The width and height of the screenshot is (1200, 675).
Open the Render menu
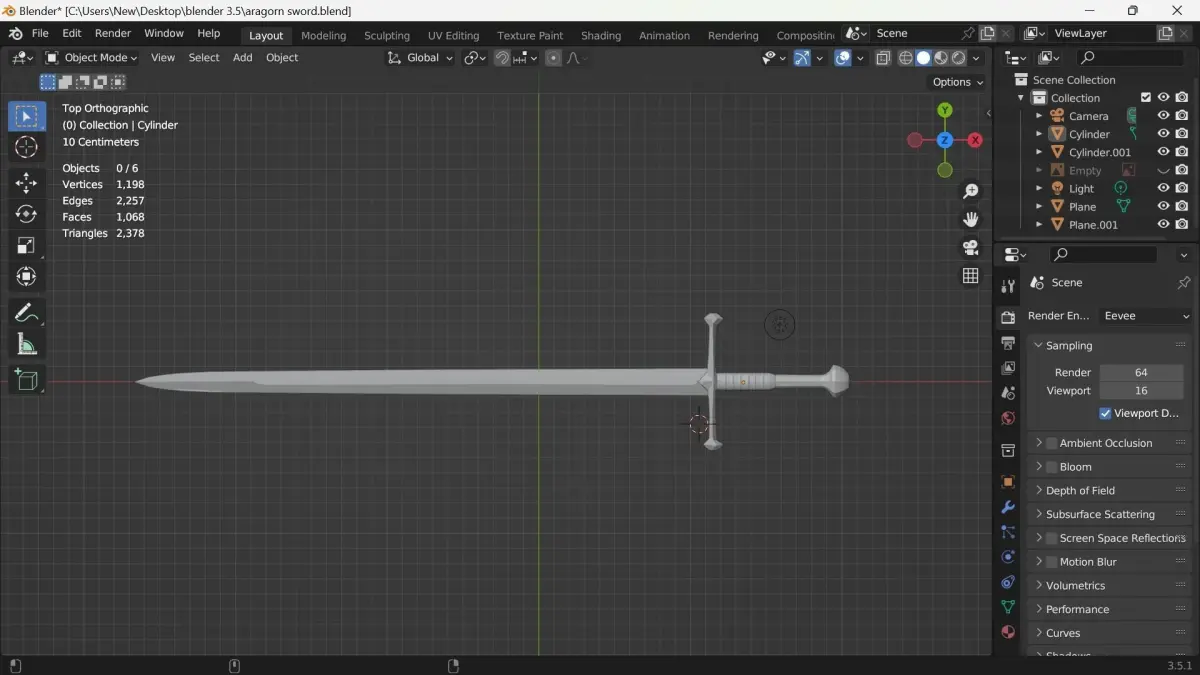pos(113,33)
